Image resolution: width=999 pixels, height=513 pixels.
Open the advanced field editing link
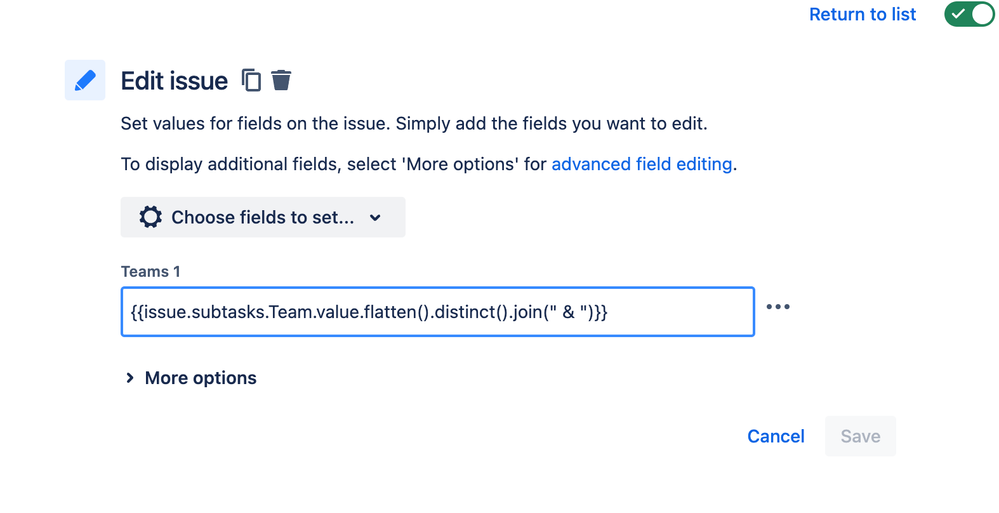click(x=642, y=164)
